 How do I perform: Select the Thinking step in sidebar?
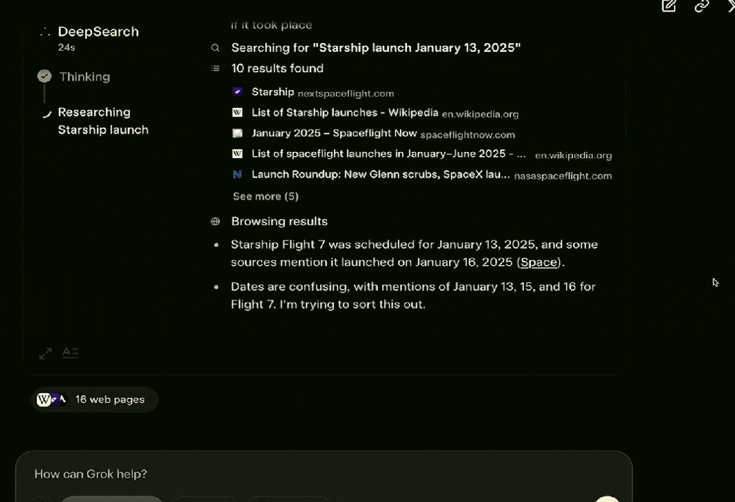click(84, 77)
